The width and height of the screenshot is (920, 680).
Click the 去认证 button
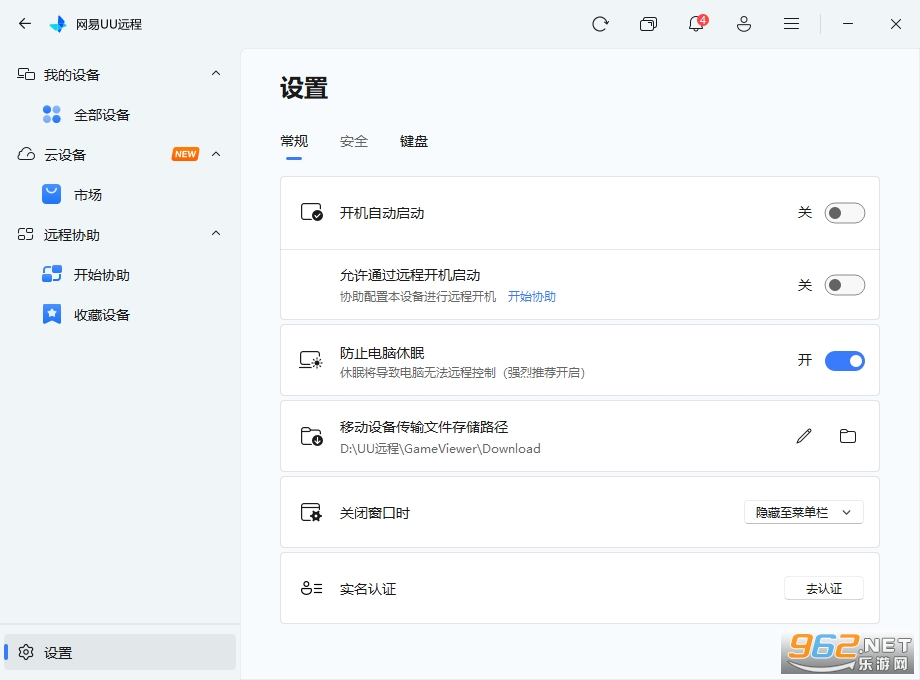(824, 588)
